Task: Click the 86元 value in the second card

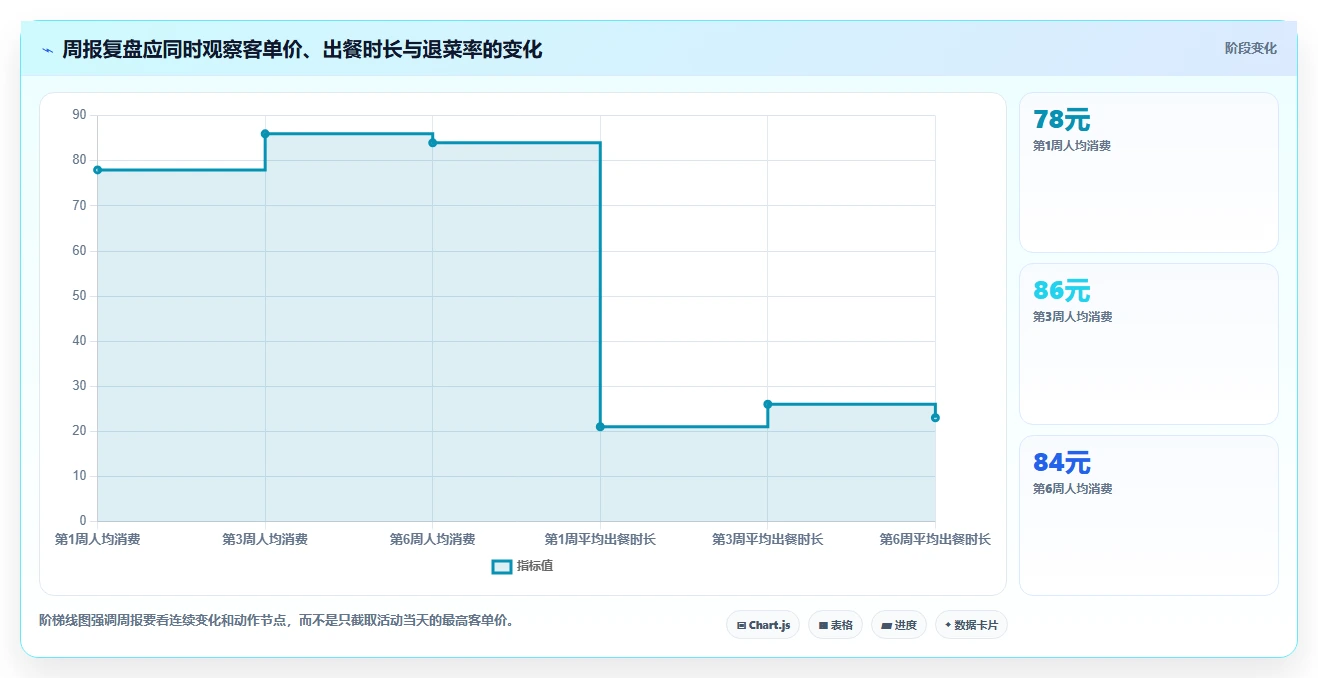Action: click(x=1062, y=291)
